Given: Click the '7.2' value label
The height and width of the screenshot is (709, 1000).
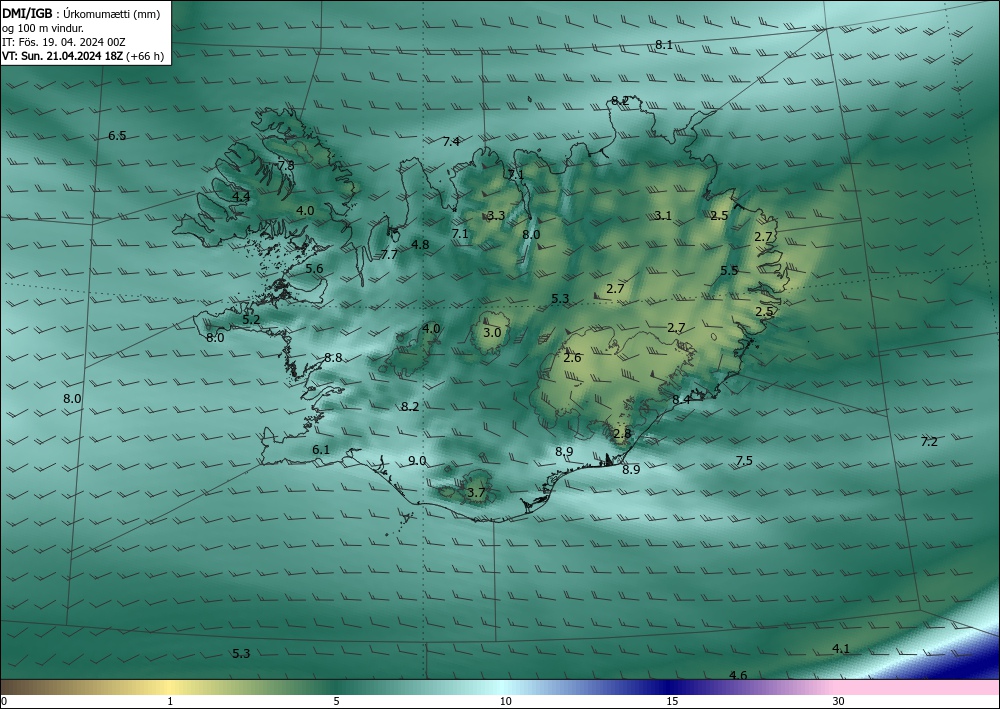Looking at the screenshot, I should coord(929,442).
